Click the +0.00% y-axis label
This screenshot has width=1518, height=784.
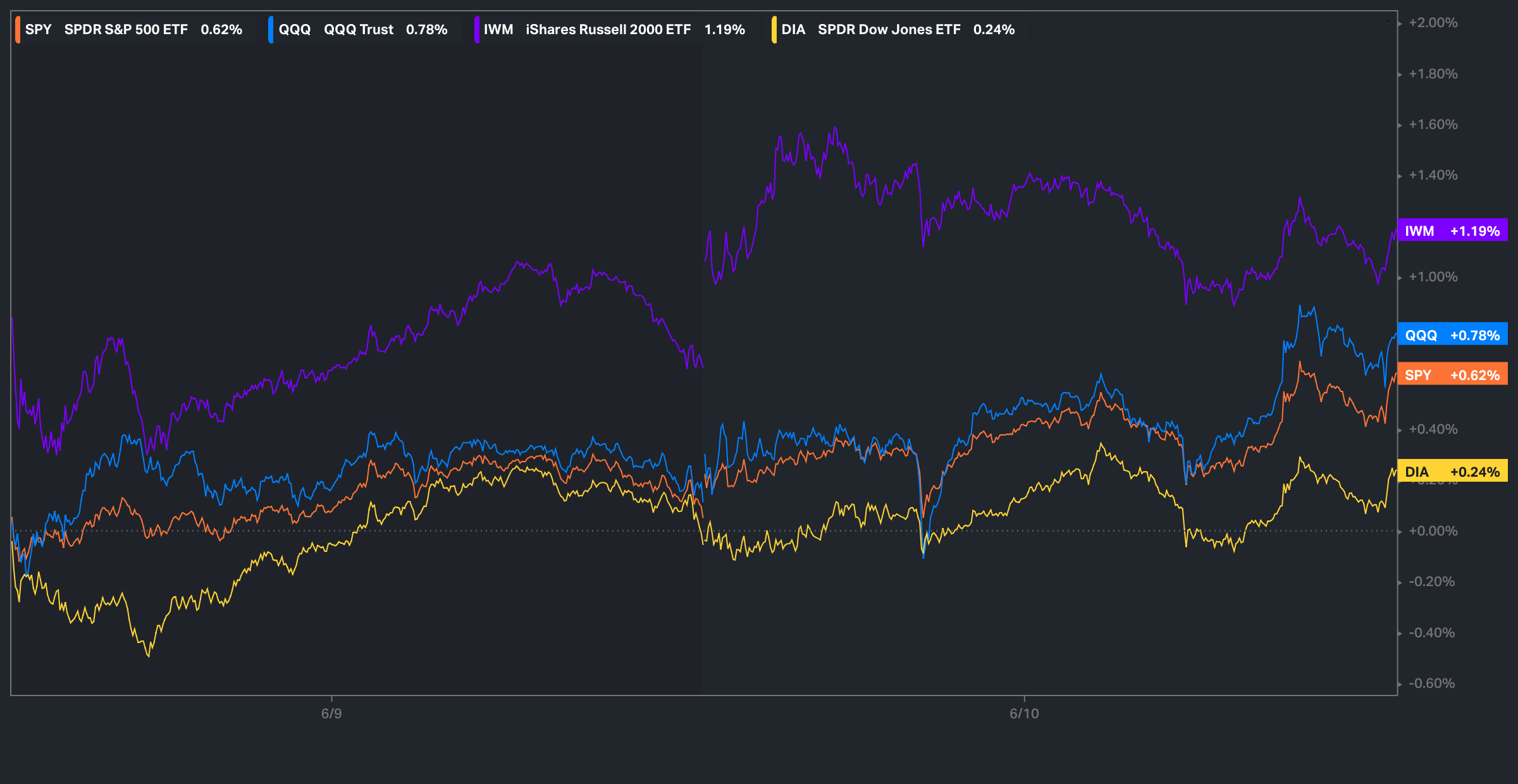1433,531
